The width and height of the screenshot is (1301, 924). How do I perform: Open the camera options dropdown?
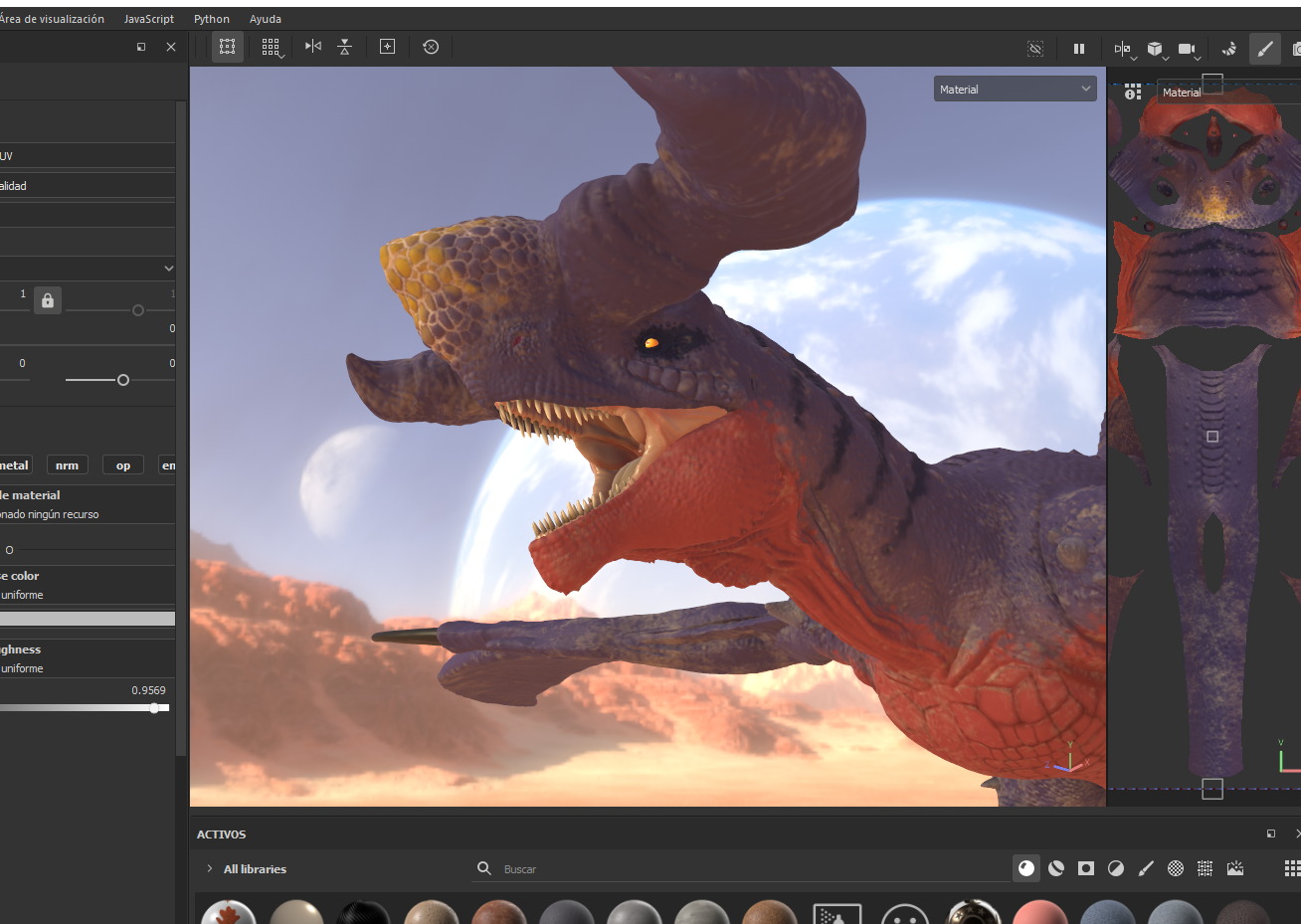click(1190, 49)
